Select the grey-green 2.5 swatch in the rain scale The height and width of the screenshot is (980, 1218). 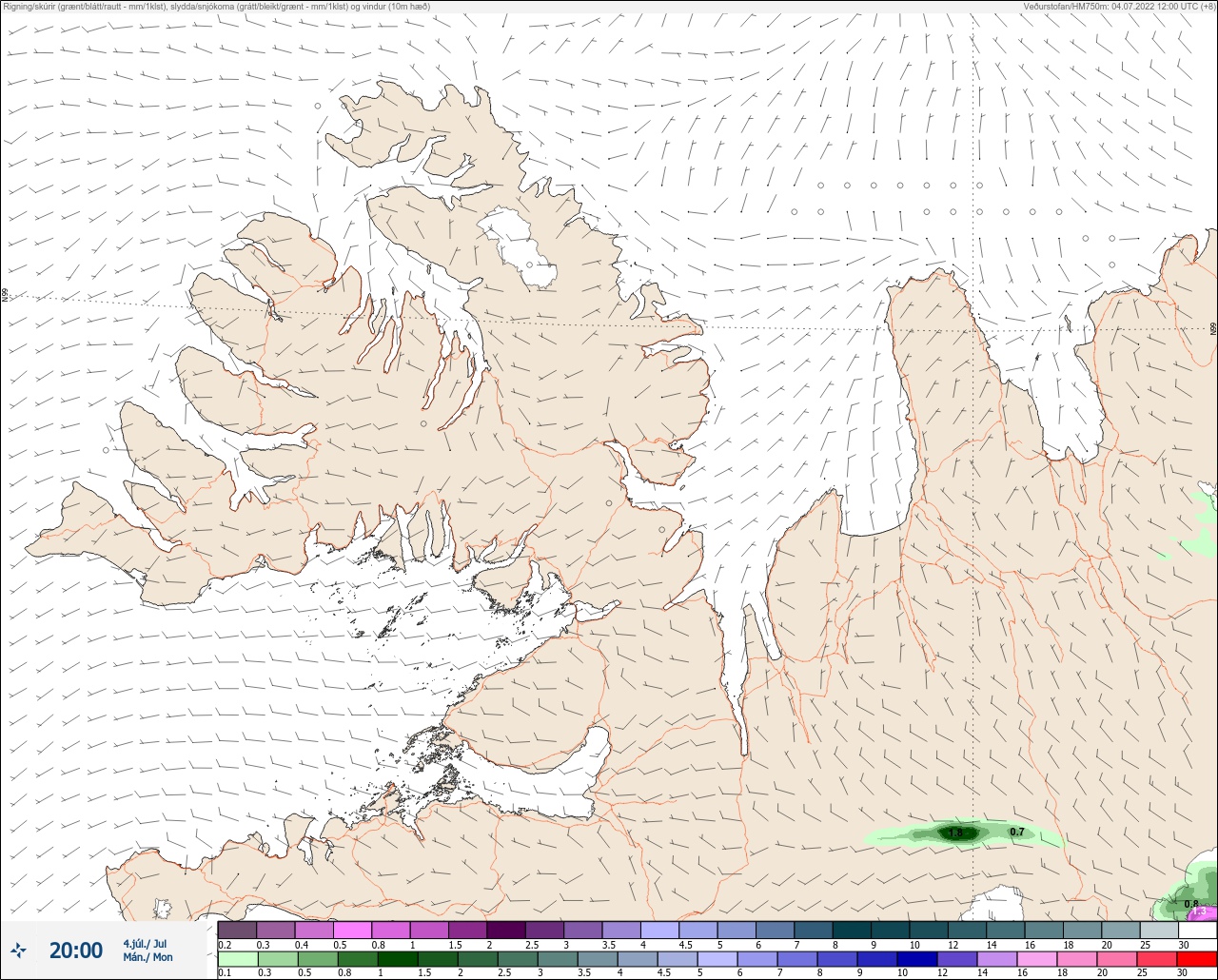518,958
